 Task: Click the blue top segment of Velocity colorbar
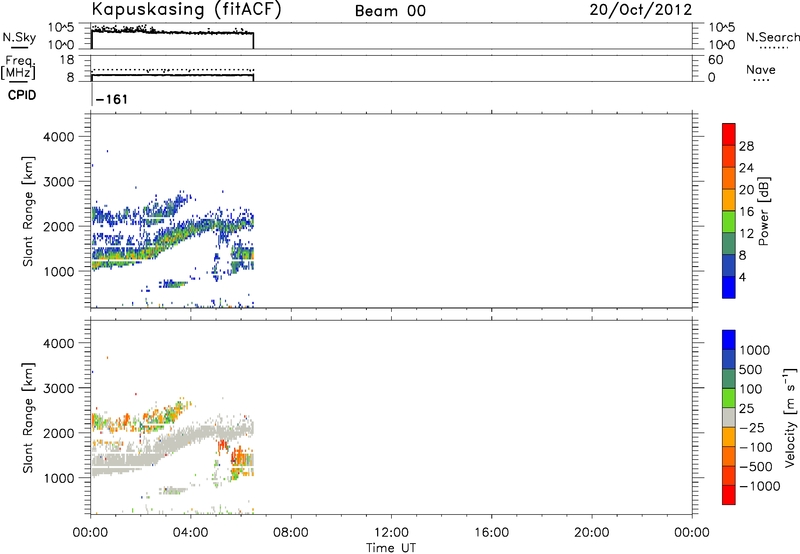tap(729, 339)
